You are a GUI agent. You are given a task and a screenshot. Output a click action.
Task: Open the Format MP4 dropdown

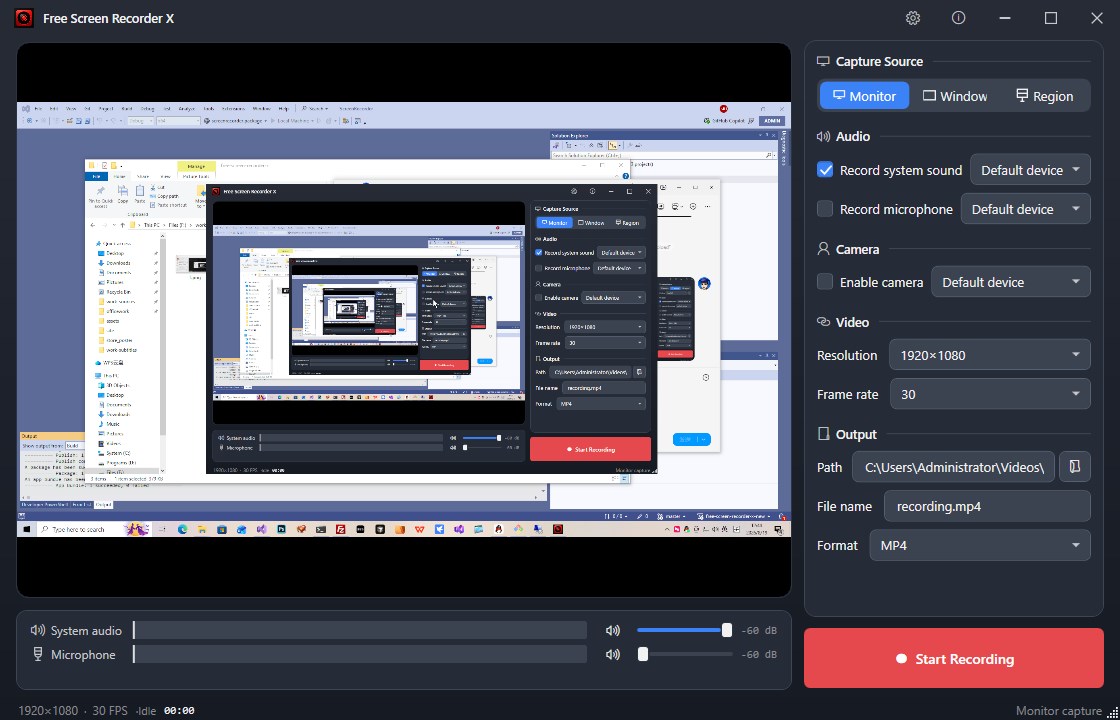pos(980,546)
